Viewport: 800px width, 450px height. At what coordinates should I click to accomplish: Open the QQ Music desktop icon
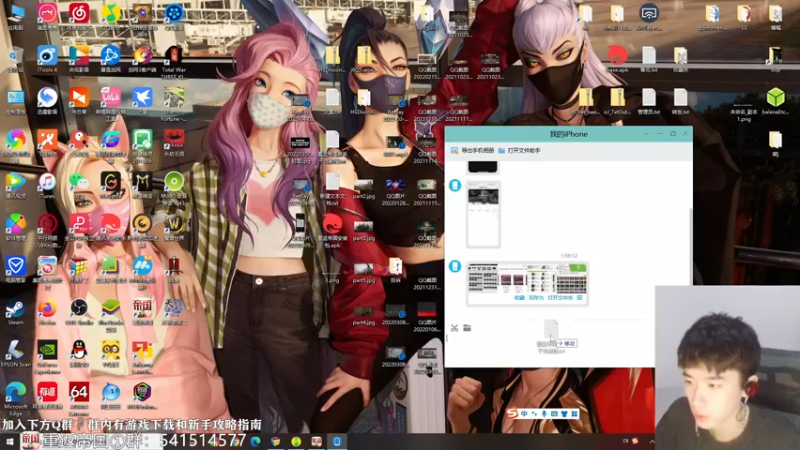(x=110, y=16)
